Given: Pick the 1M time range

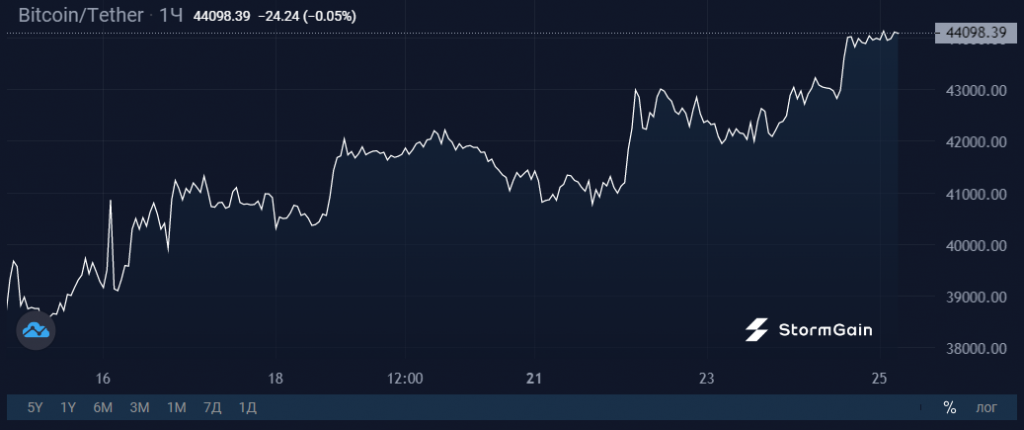Looking at the screenshot, I should tap(176, 407).
